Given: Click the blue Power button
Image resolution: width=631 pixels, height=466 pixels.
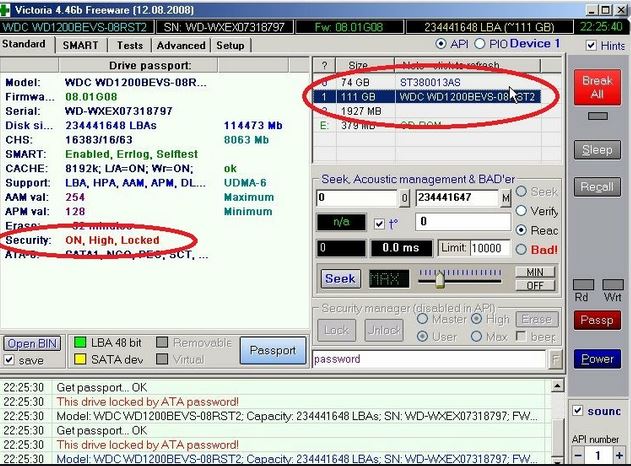Looking at the screenshot, I should pos(597,359).
